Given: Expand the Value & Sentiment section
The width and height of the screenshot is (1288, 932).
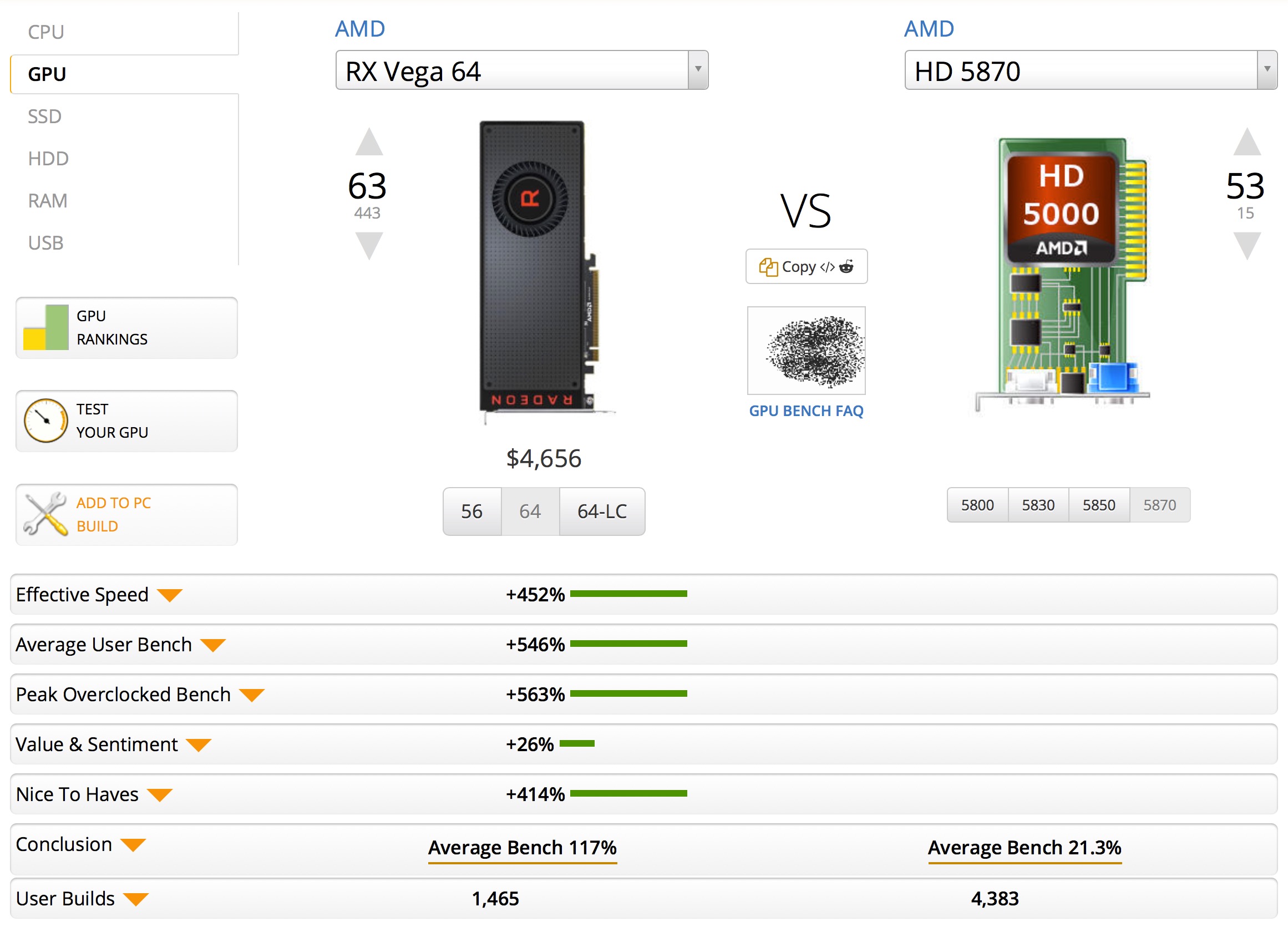Looking at the screenshot, I should pyautogui.click(x=199, y=744).
